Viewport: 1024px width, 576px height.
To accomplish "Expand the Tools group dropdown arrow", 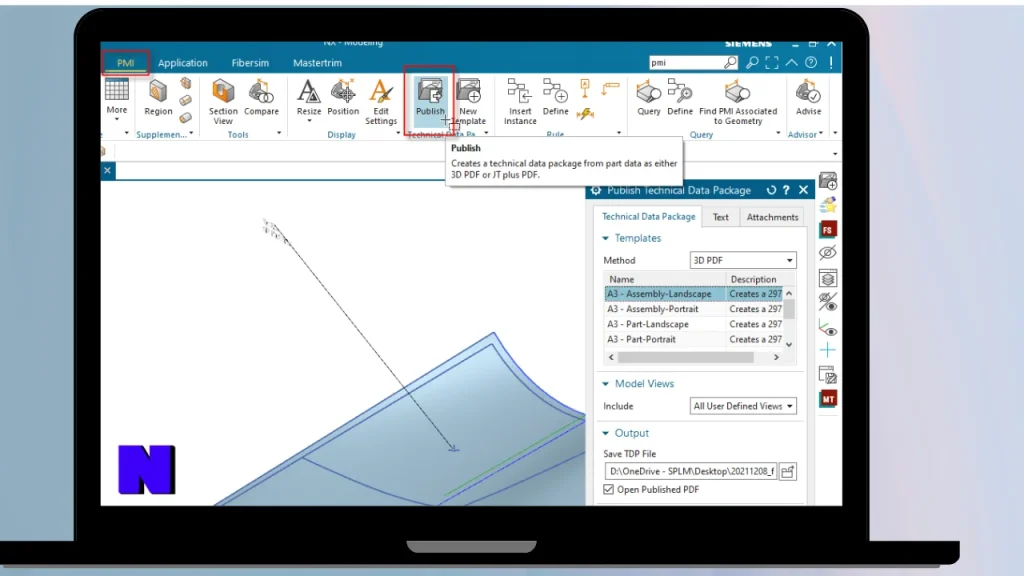I will 279,133.
